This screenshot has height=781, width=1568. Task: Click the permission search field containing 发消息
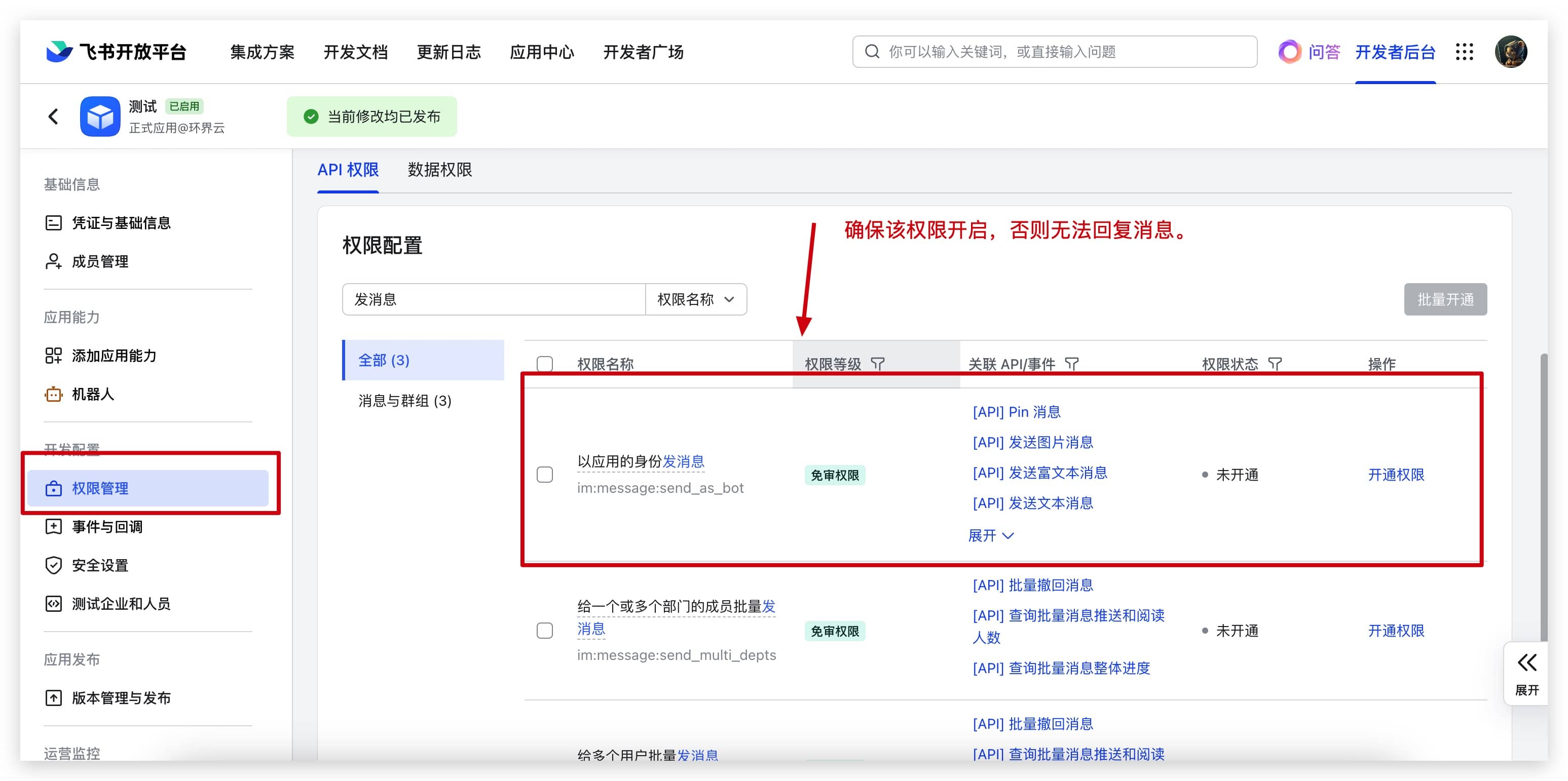pos(493,299)
